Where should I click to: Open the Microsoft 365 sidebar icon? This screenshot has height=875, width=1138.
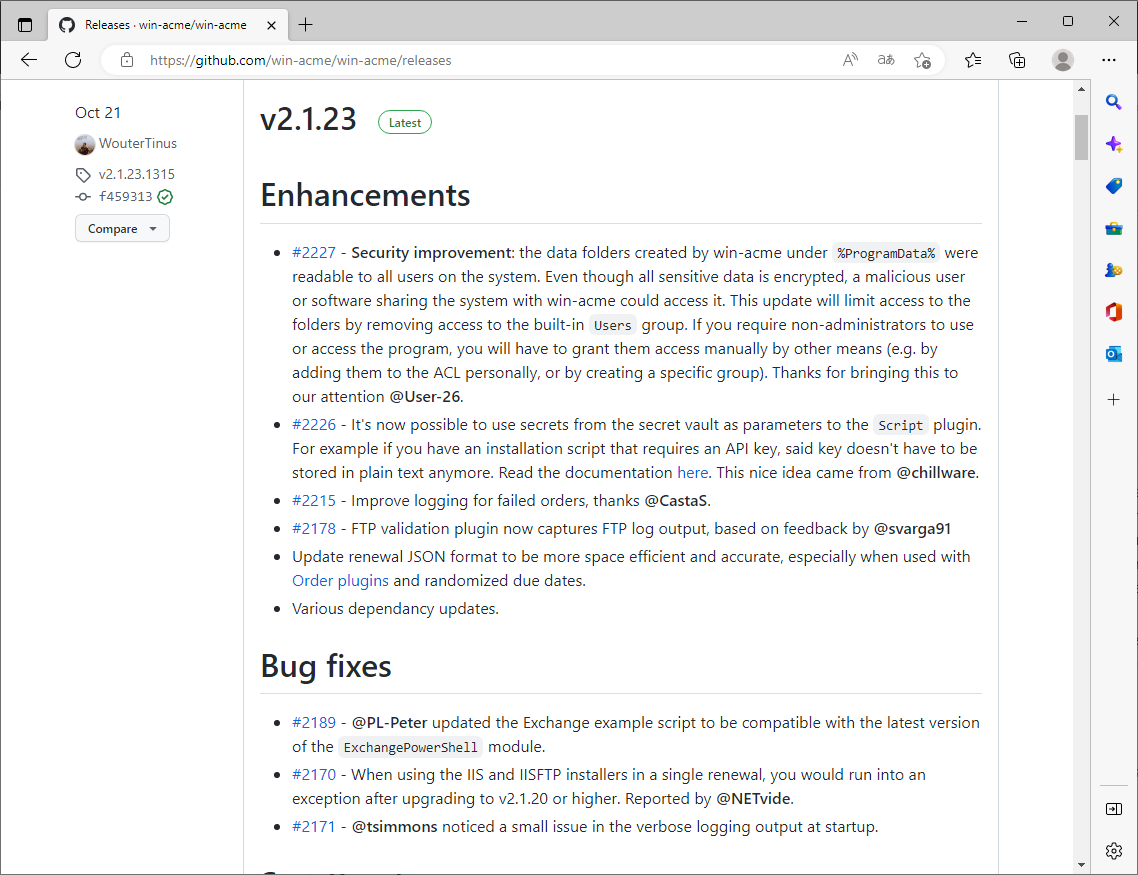1113,312
